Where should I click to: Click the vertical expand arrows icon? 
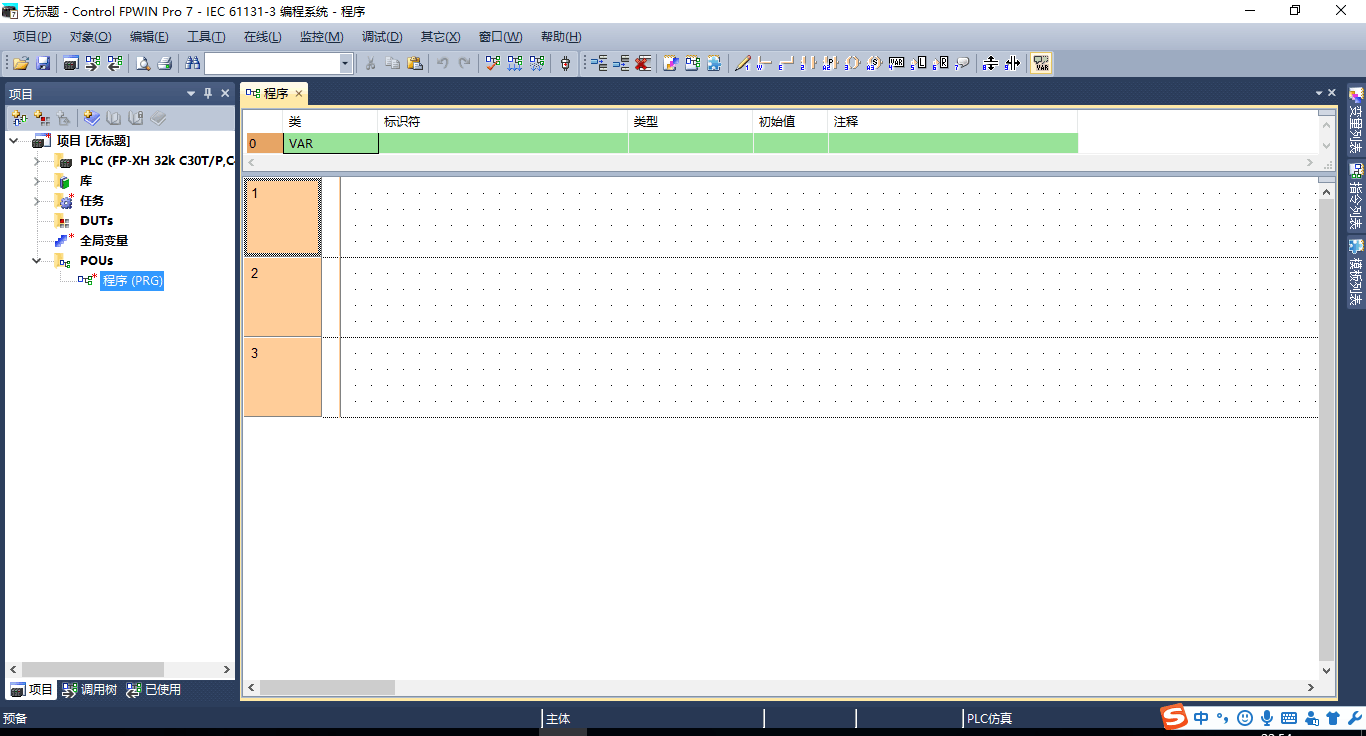pos(990,63)
